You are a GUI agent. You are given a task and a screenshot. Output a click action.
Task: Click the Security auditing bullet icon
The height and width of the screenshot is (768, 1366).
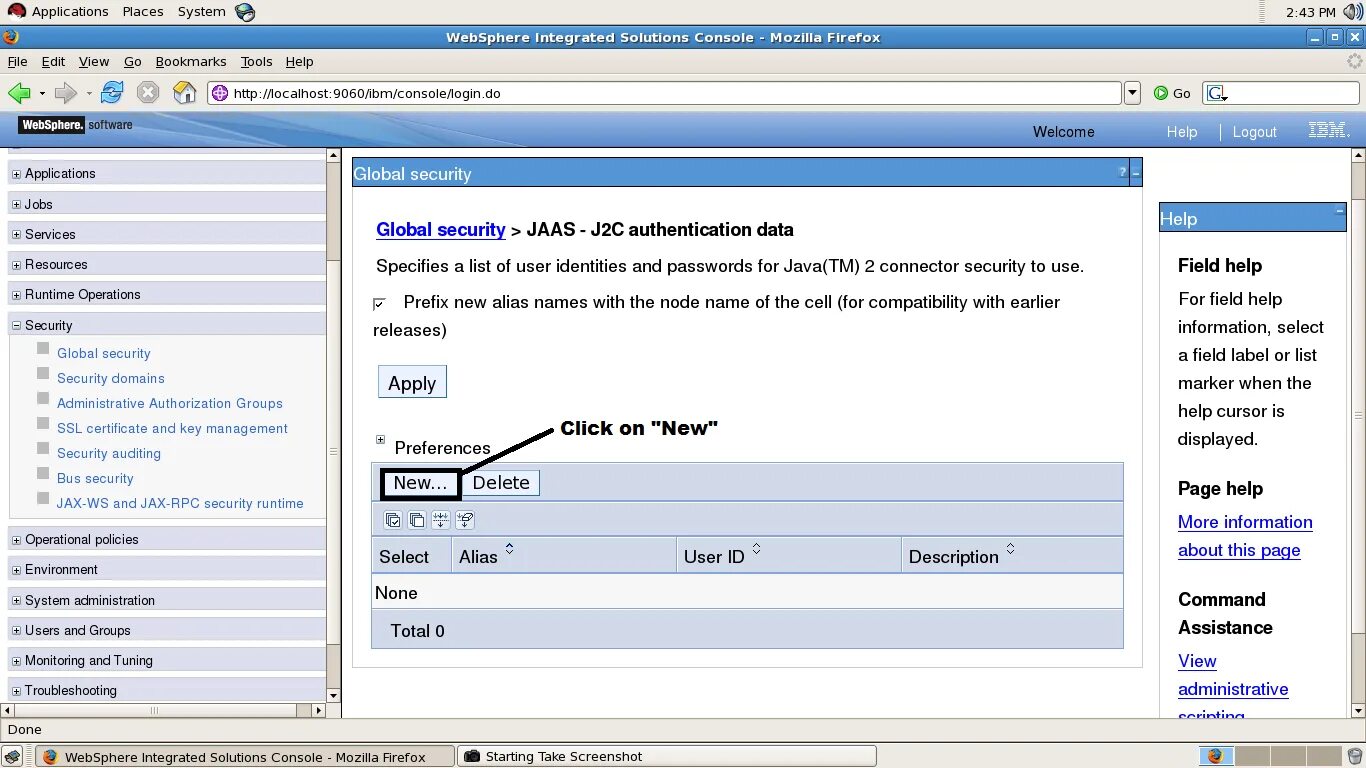[x=43, y=448]
